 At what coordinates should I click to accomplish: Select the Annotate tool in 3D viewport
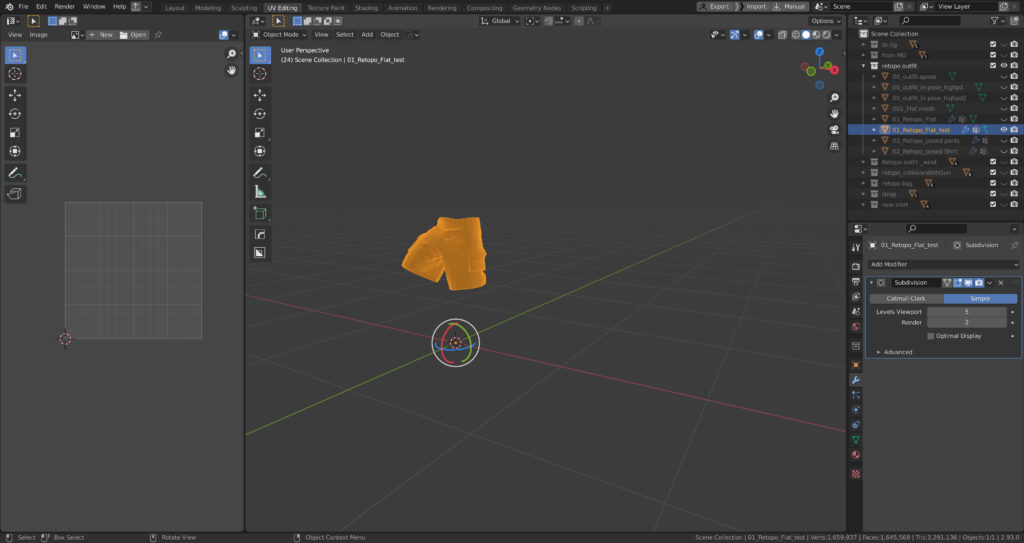click(260, 172)
